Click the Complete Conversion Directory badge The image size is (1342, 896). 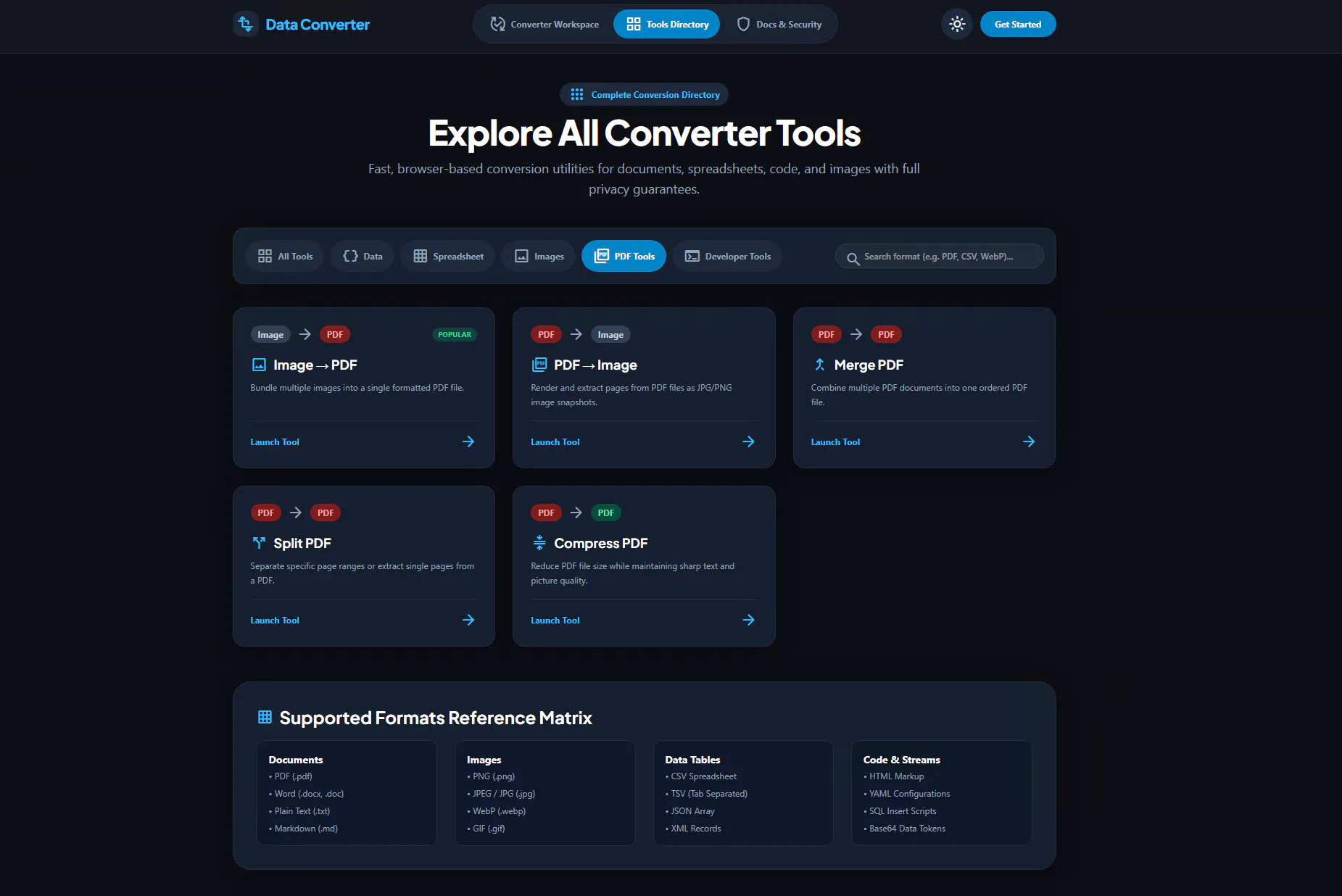(645, 94)
